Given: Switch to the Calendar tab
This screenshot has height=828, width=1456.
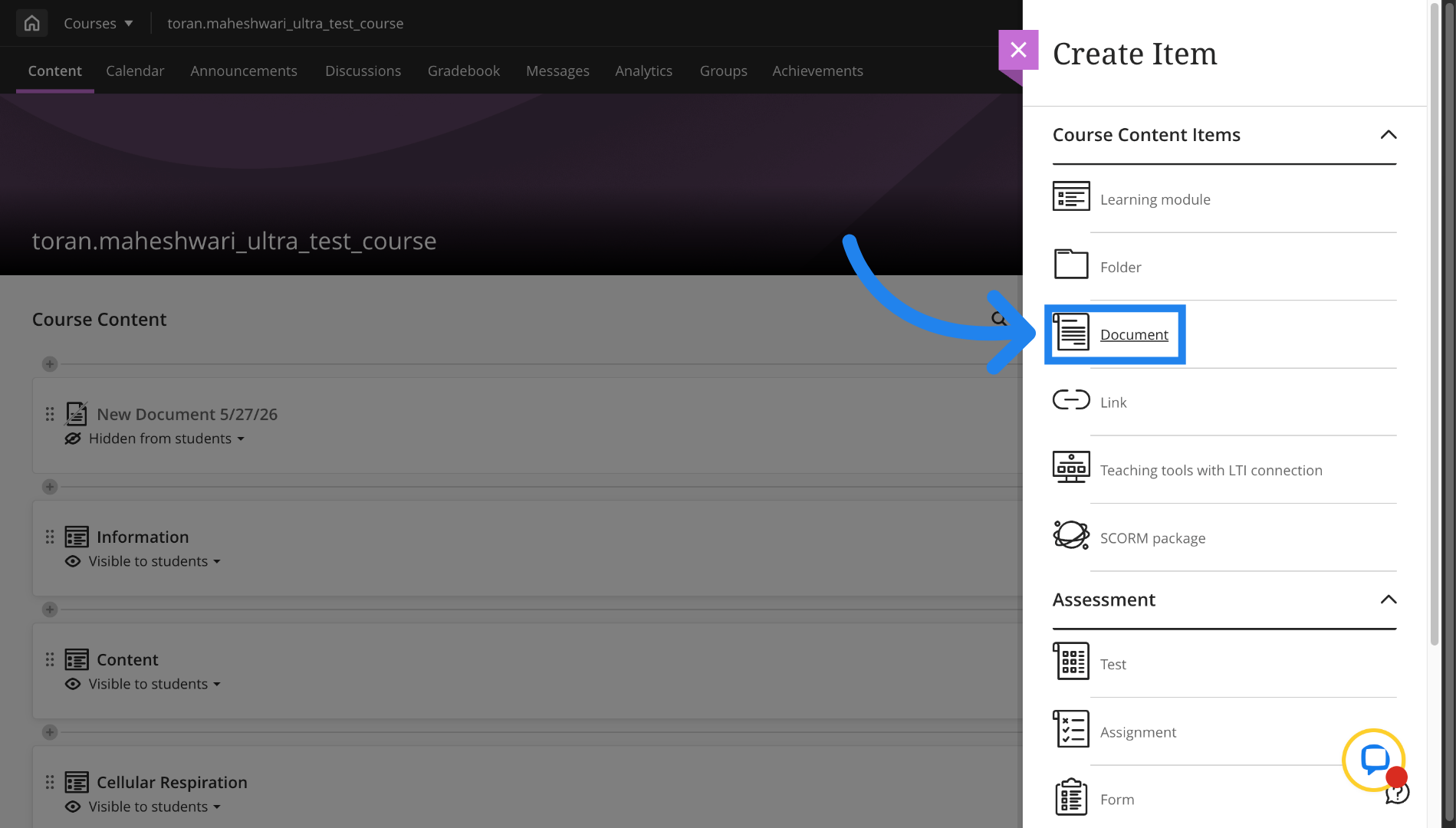Looking at the screenshot, I should [135, 71].
